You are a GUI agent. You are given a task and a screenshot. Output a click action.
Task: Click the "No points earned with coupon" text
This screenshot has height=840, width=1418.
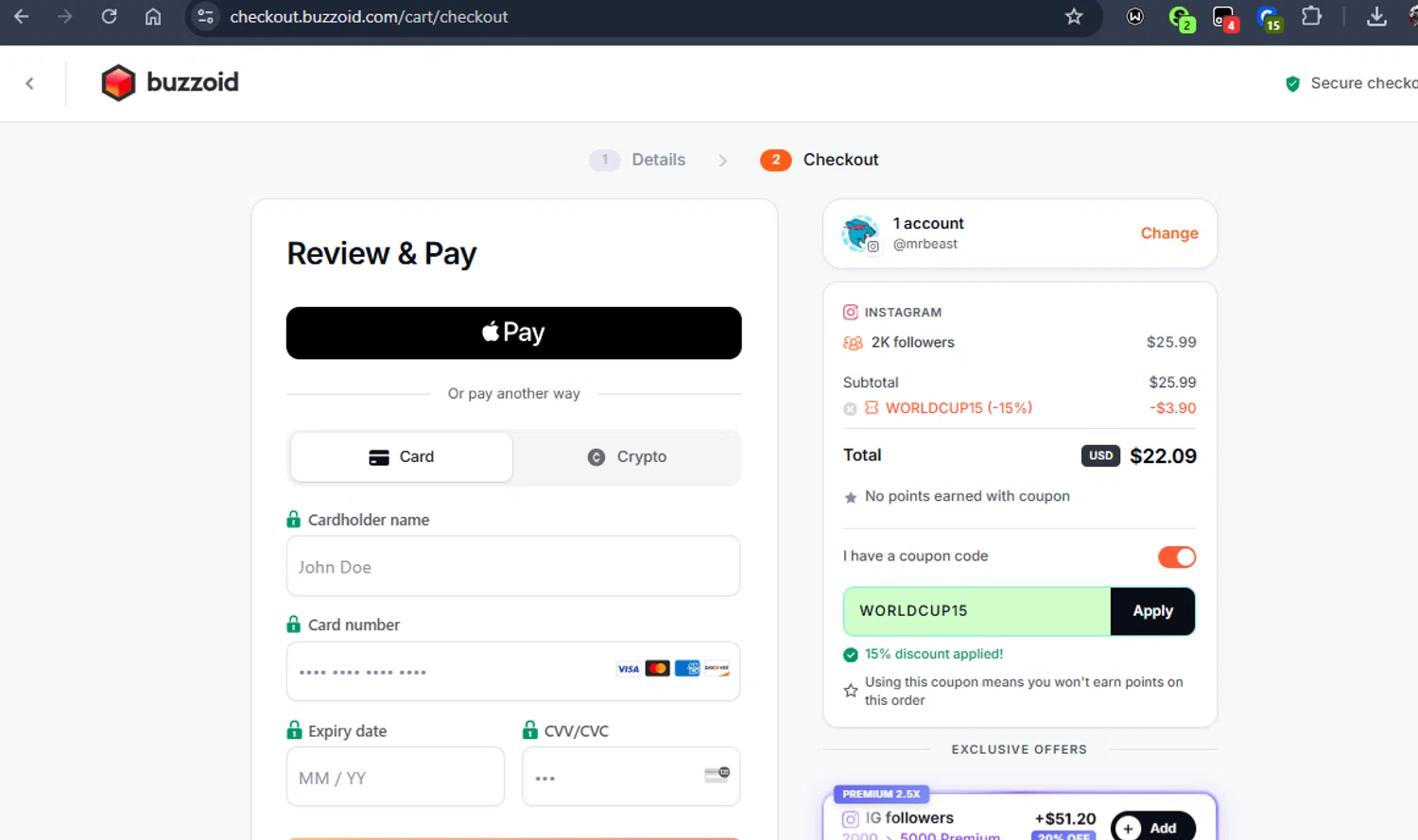pos(967,496)
